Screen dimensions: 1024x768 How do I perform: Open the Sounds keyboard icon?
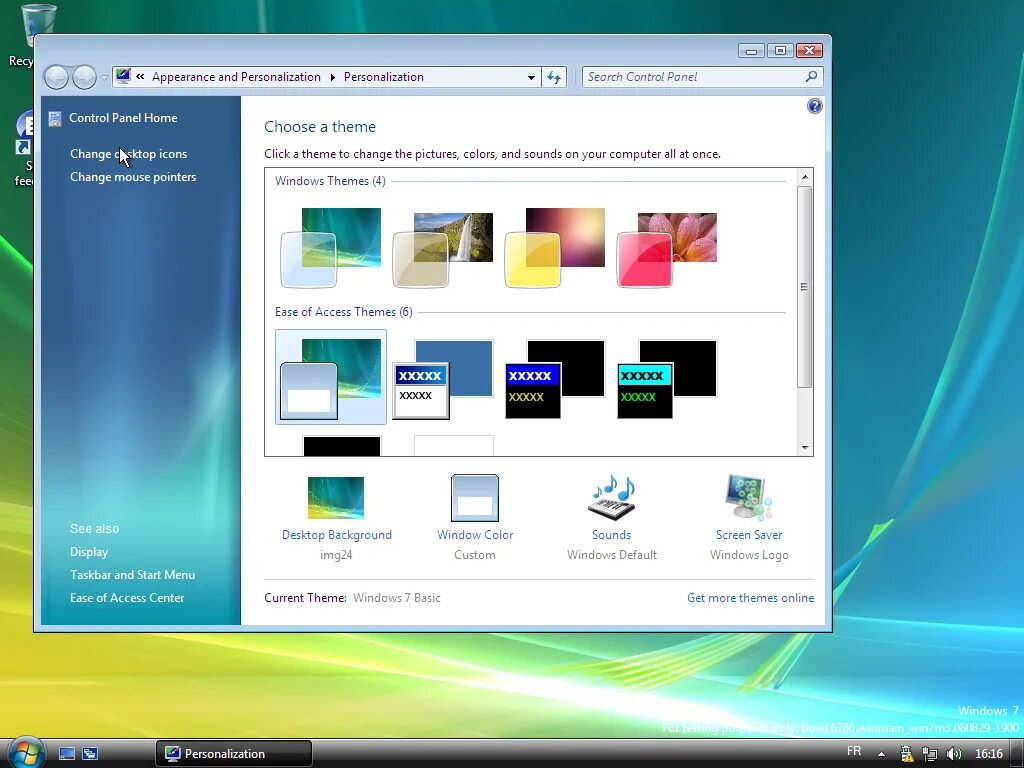(x=612, y=498)
